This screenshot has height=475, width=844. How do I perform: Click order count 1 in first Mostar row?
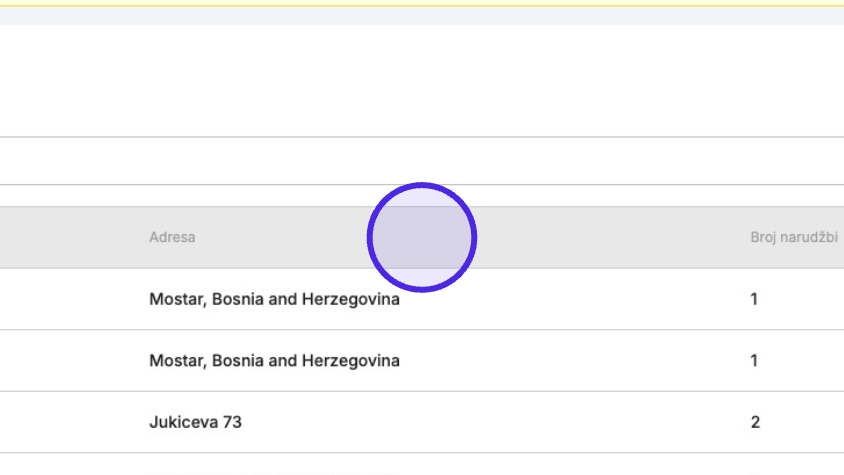point(754,299)
